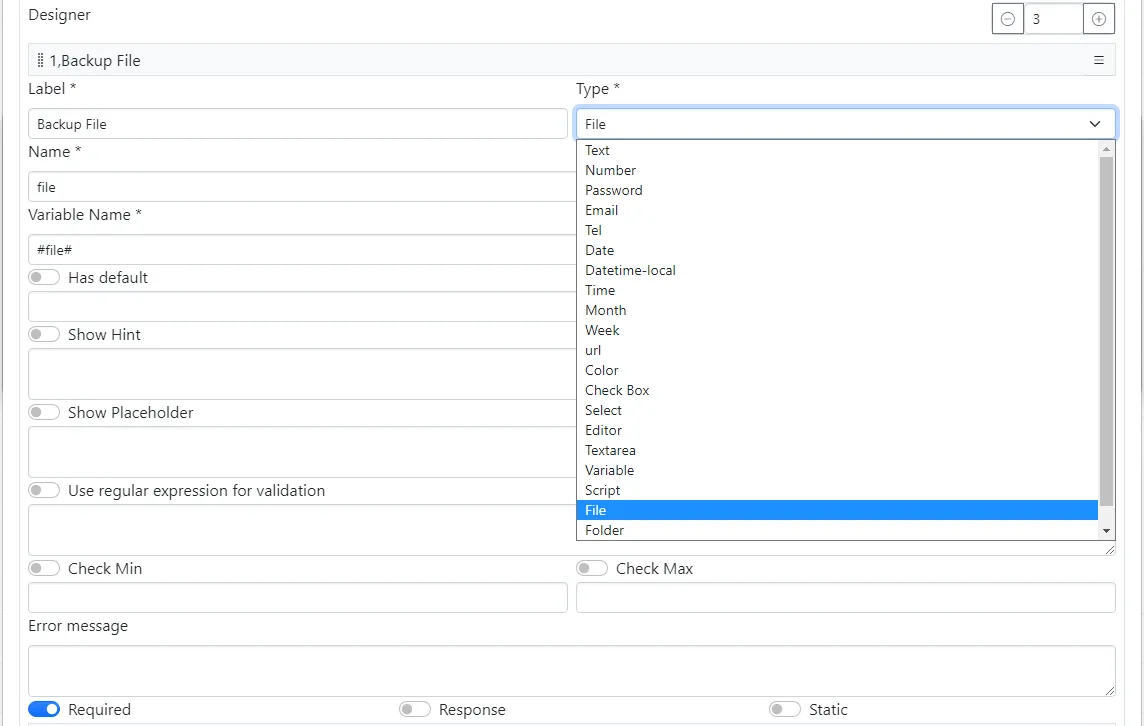Enable the Has default toggle
1144x726 pixels.
(44, 278)
